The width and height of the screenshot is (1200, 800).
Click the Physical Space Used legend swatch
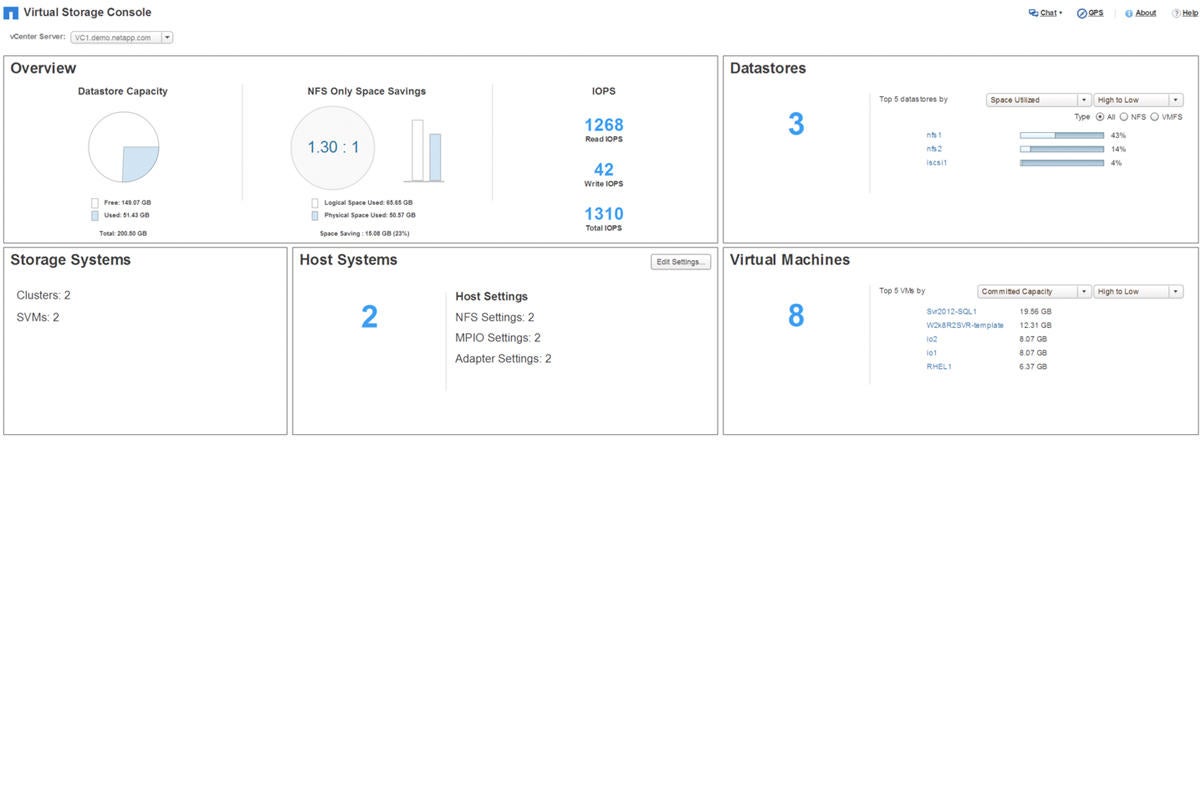[x=315, y=215]
